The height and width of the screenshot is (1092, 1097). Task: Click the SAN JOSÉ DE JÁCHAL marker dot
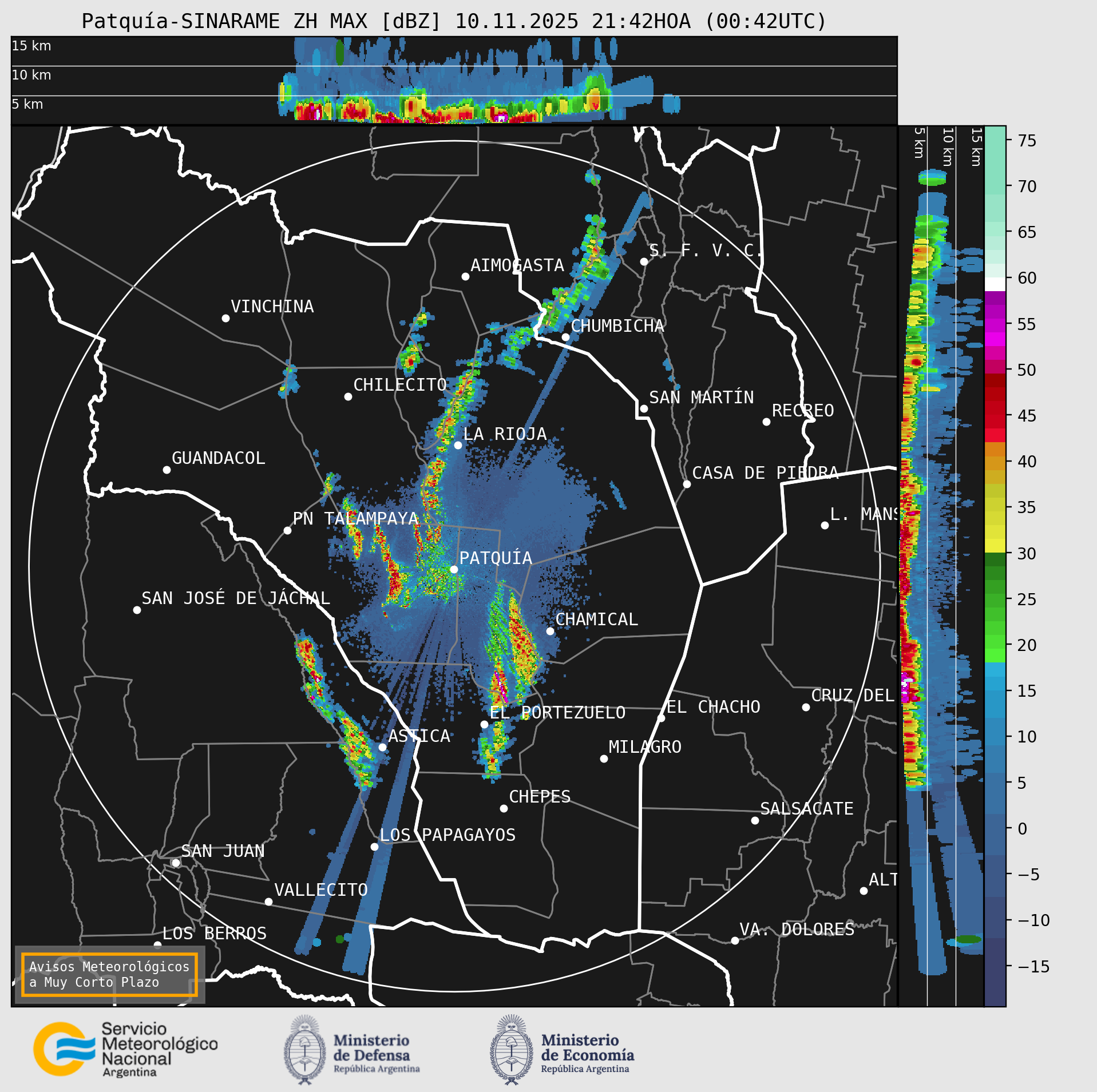137,610
